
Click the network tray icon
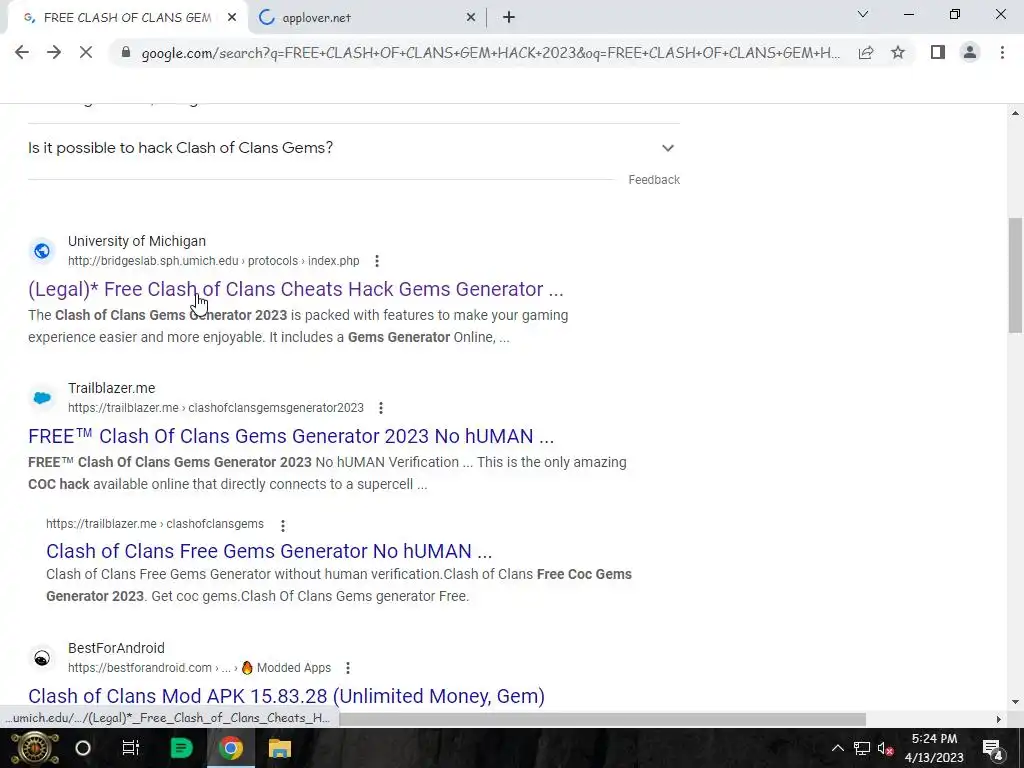(x=861, y=748)
